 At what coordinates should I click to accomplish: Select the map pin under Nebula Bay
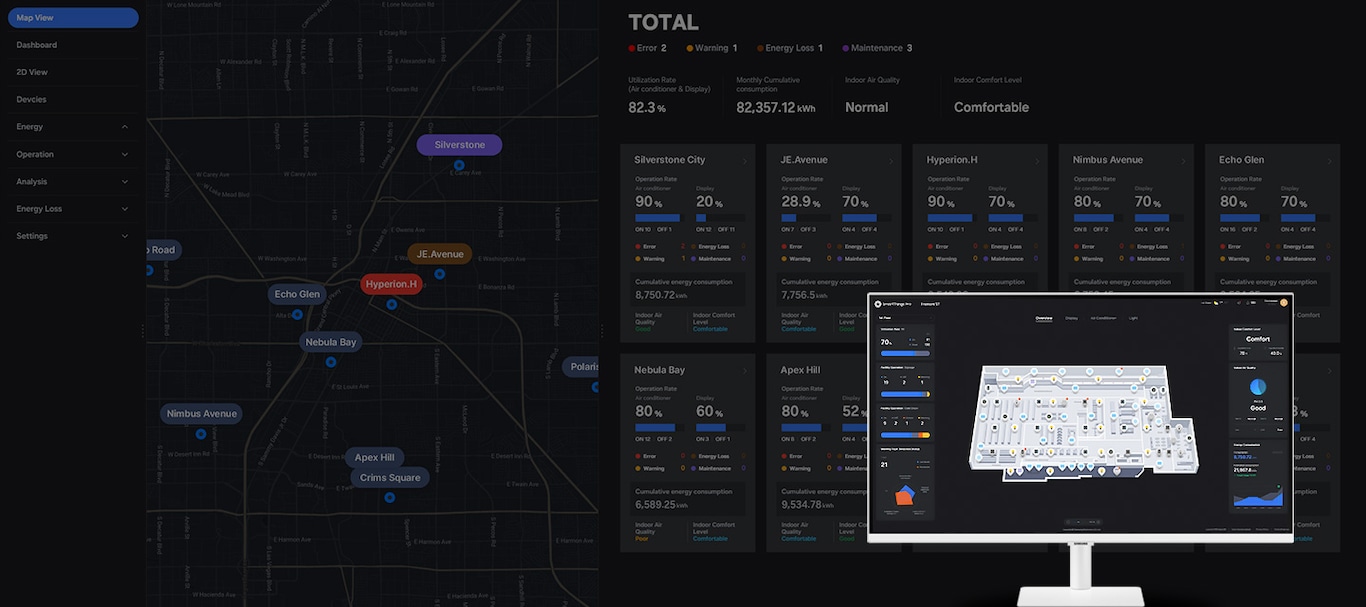tap(330, 362)
